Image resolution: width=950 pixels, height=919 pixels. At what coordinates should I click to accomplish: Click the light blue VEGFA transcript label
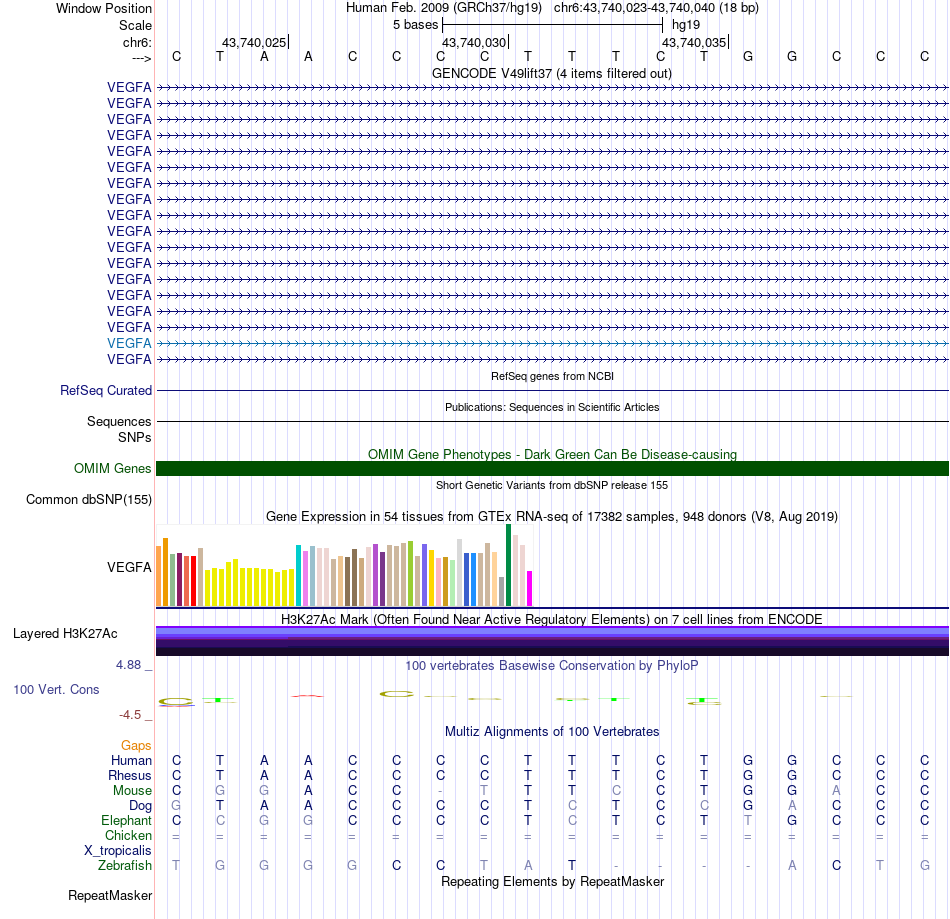point(129,343)
